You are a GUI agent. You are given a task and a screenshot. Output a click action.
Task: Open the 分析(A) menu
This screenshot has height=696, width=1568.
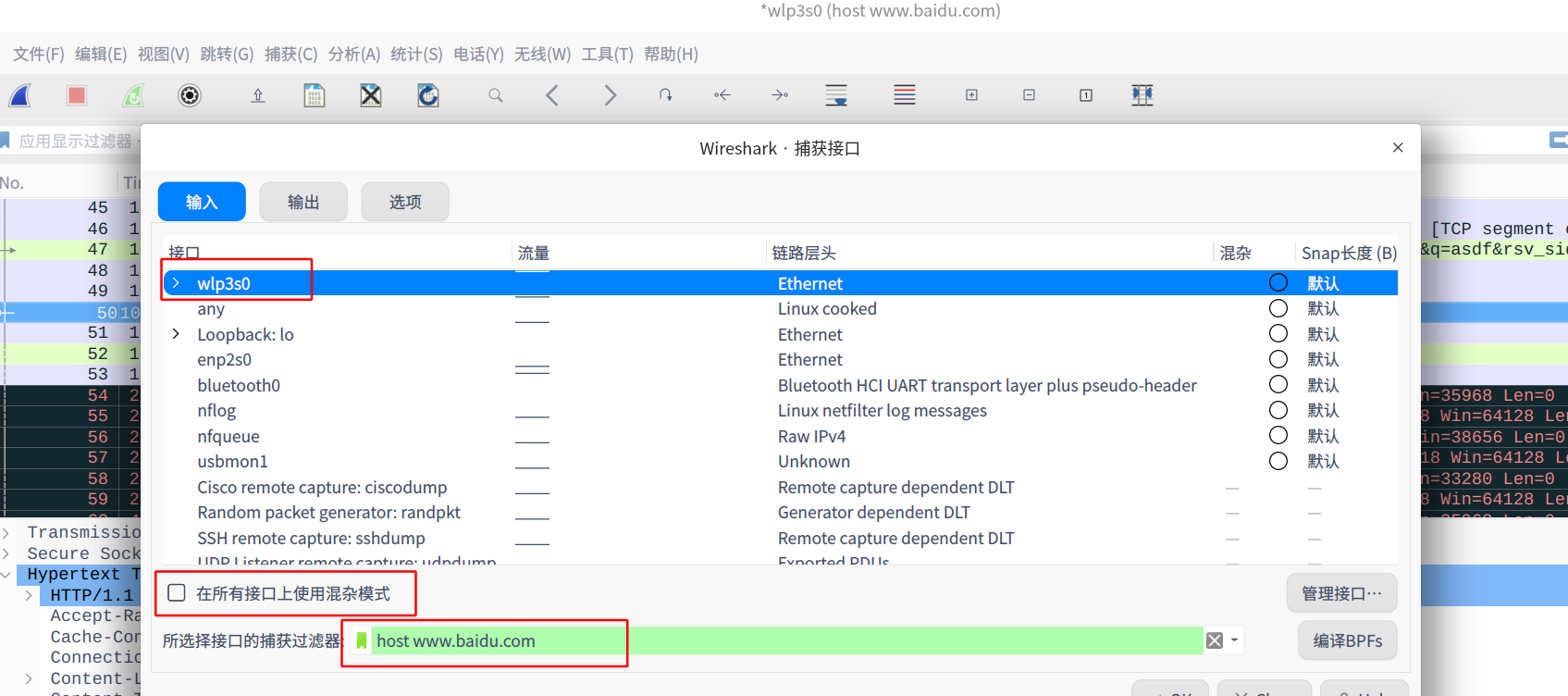tap(354, 55)
